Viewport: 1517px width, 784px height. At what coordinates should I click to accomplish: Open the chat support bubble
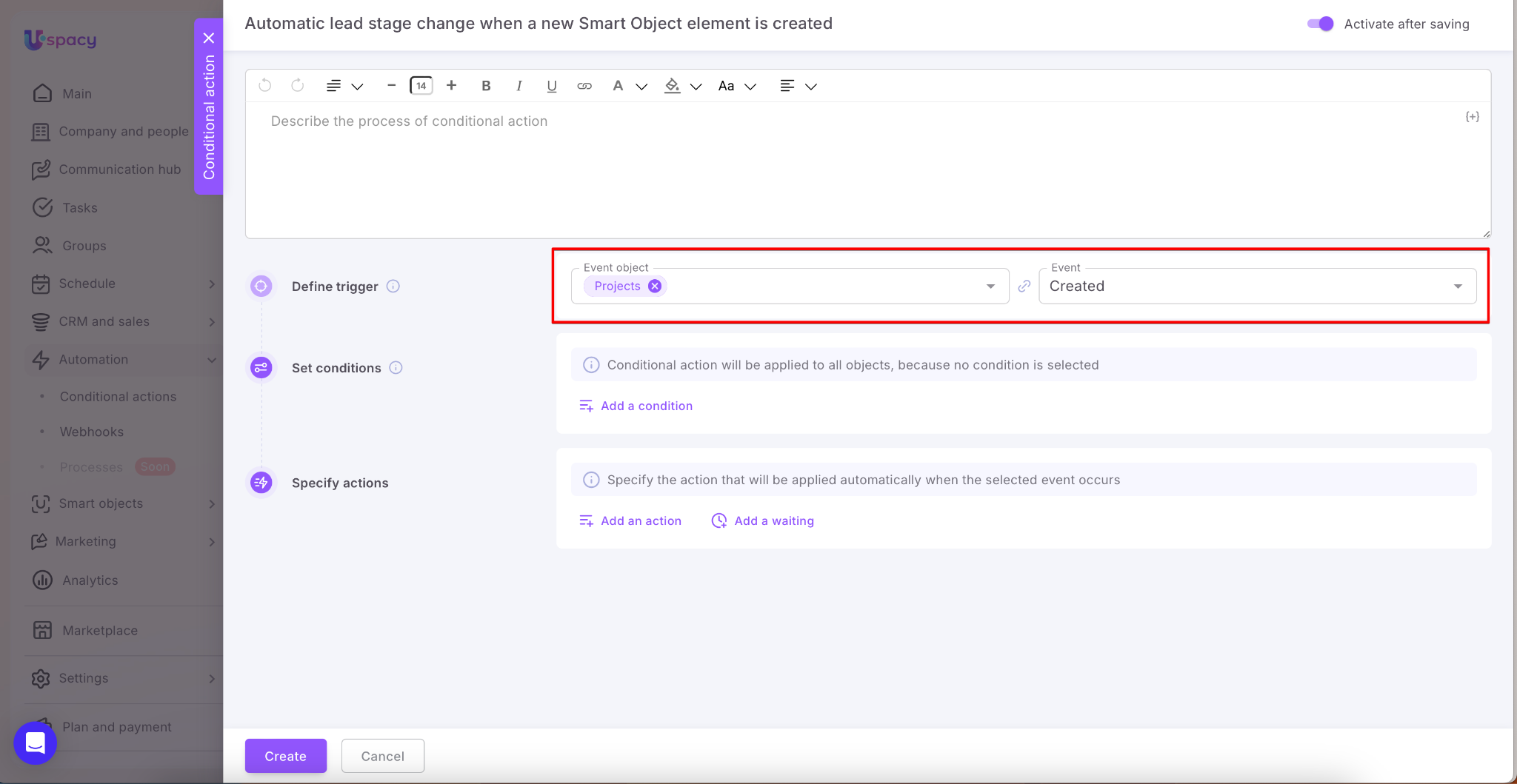point(35,743)
